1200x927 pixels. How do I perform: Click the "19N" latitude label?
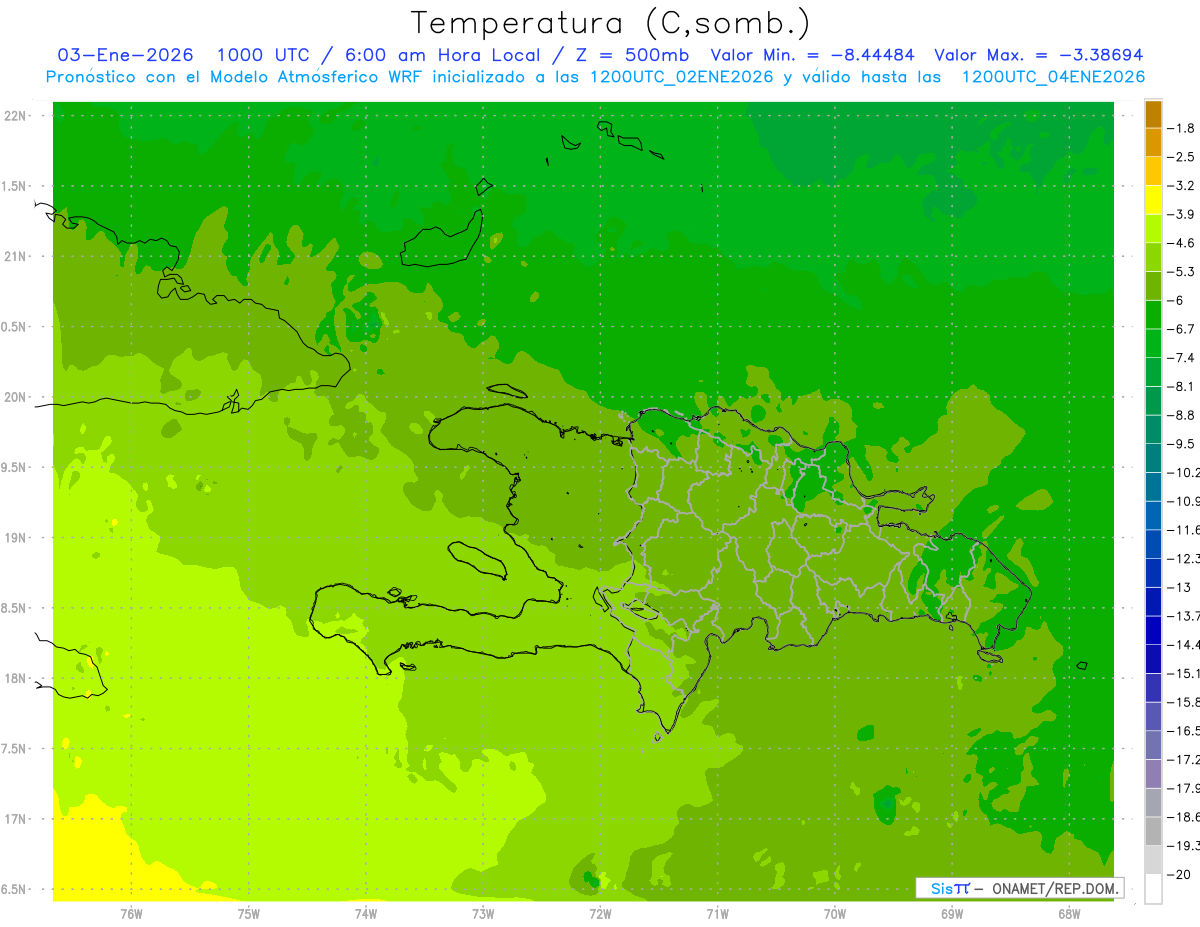(x=16, y=538)
